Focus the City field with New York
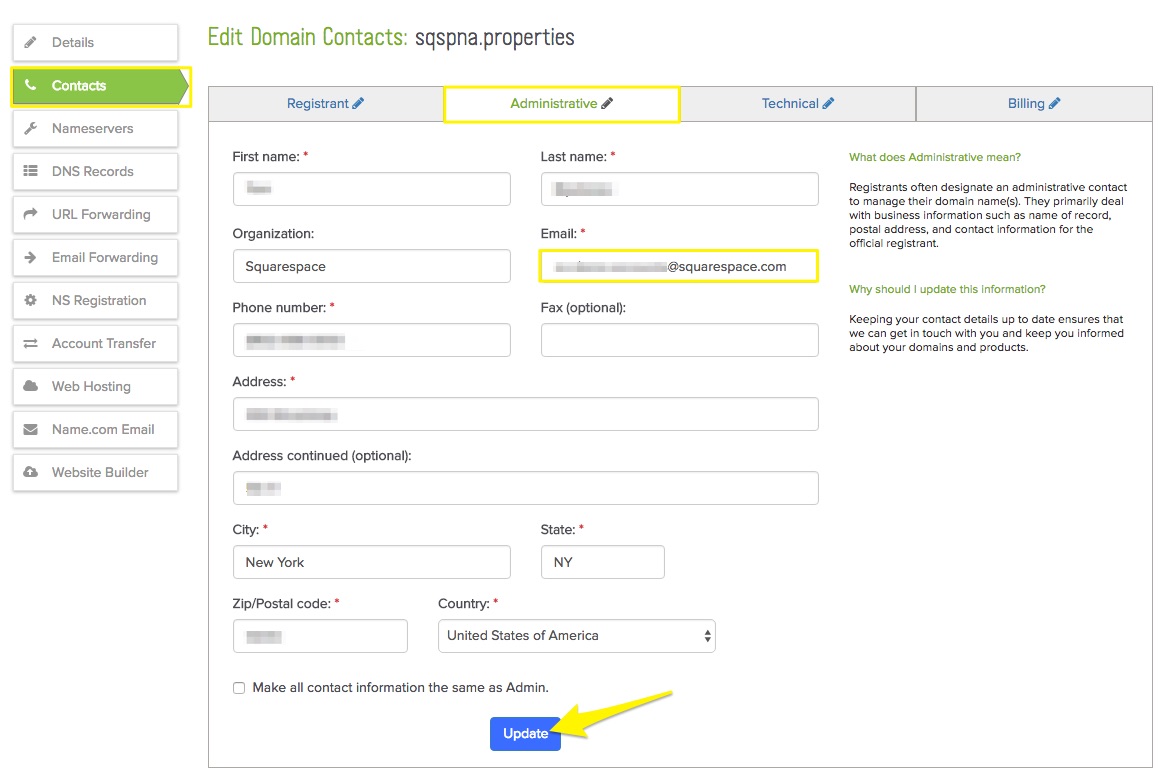The height and width of the screenshot is (777, 1168). pos(371,562)
